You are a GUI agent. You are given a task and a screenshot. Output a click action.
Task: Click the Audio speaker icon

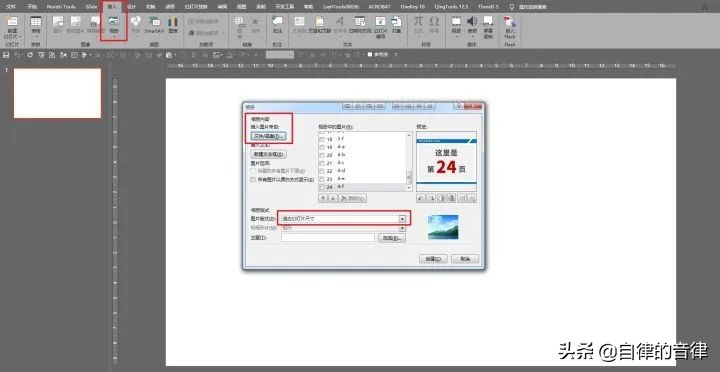472,21
